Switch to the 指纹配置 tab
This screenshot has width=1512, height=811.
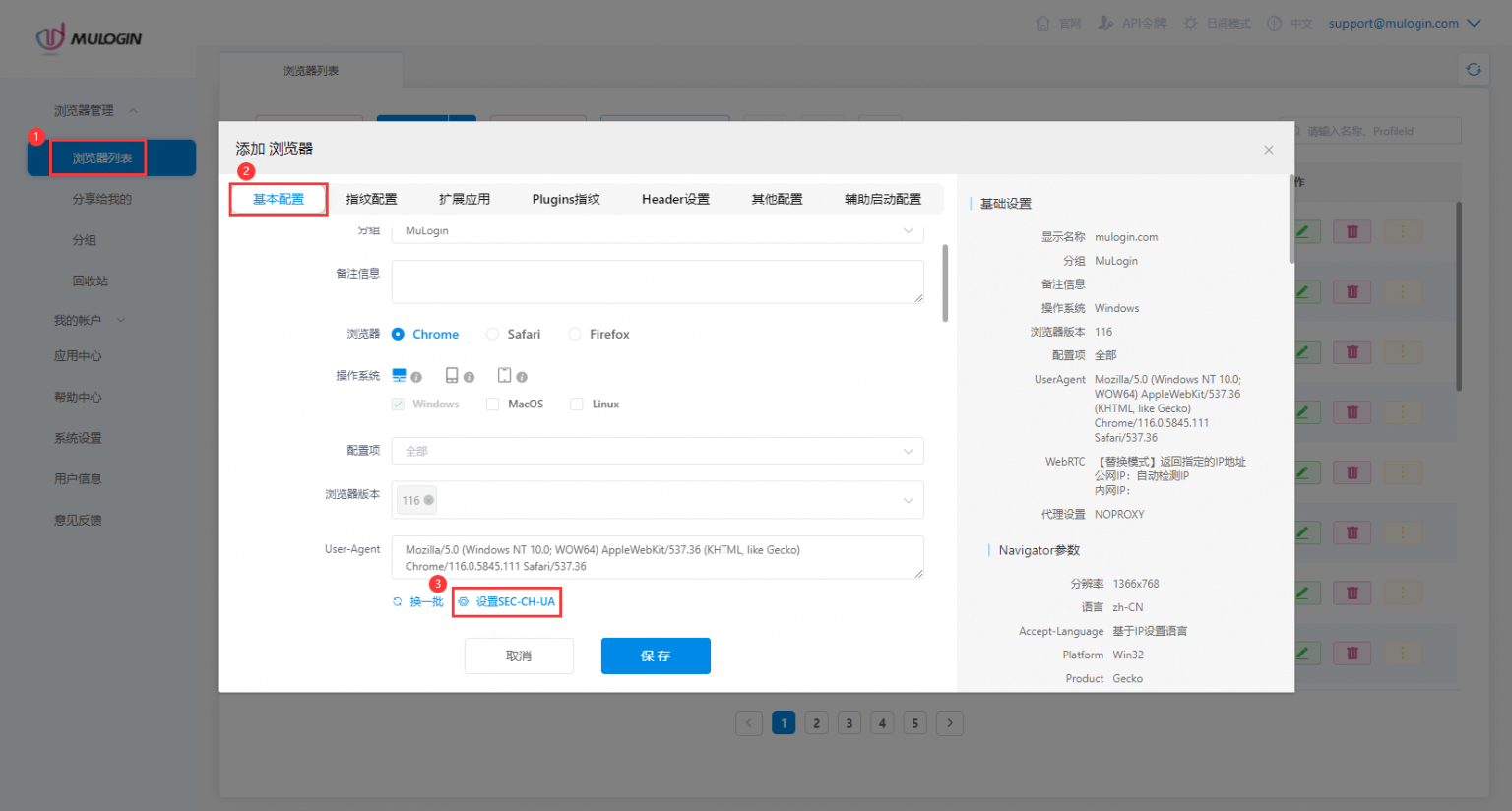[371, 199]
